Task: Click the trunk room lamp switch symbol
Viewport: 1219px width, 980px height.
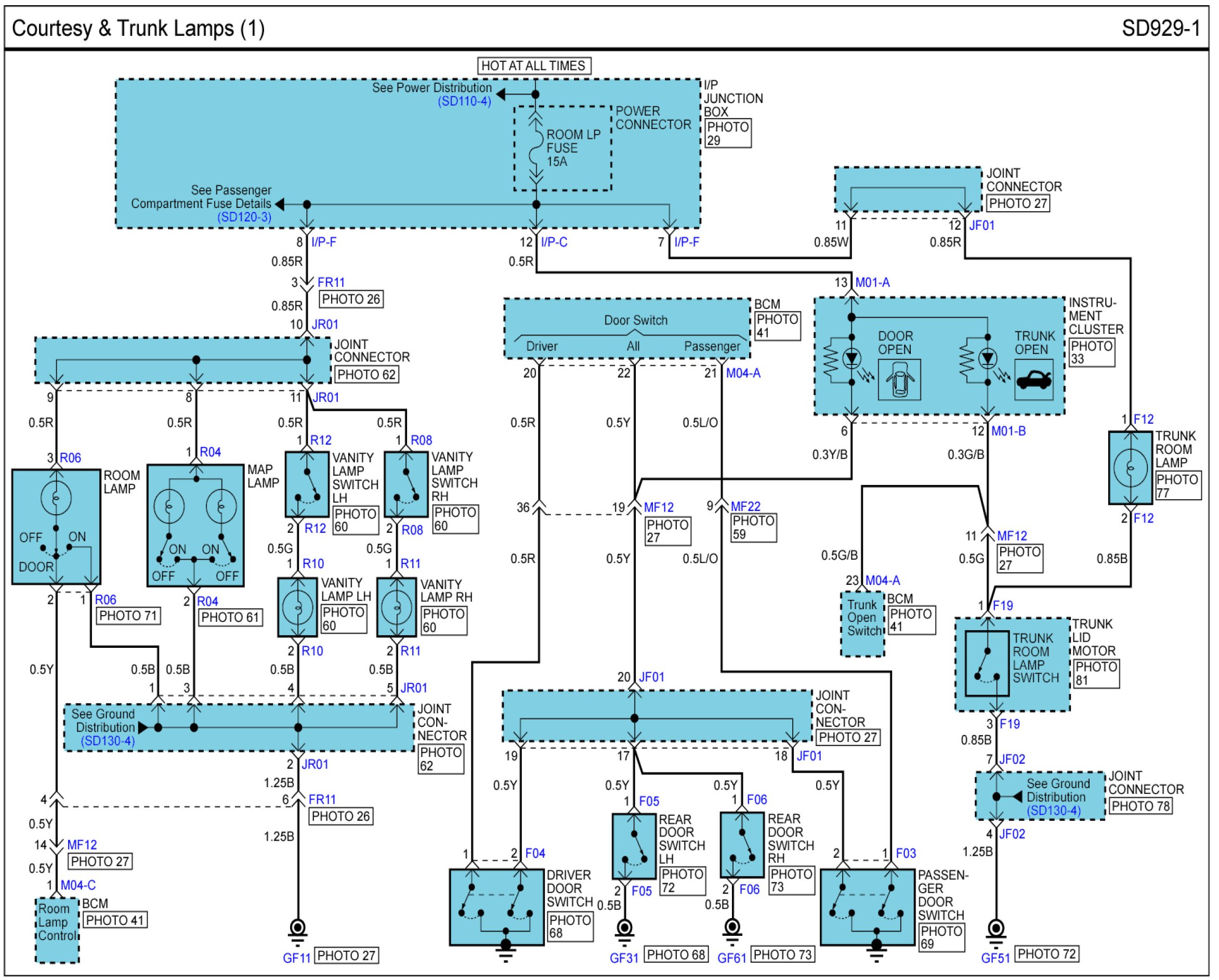Action: tap(987, 663)
